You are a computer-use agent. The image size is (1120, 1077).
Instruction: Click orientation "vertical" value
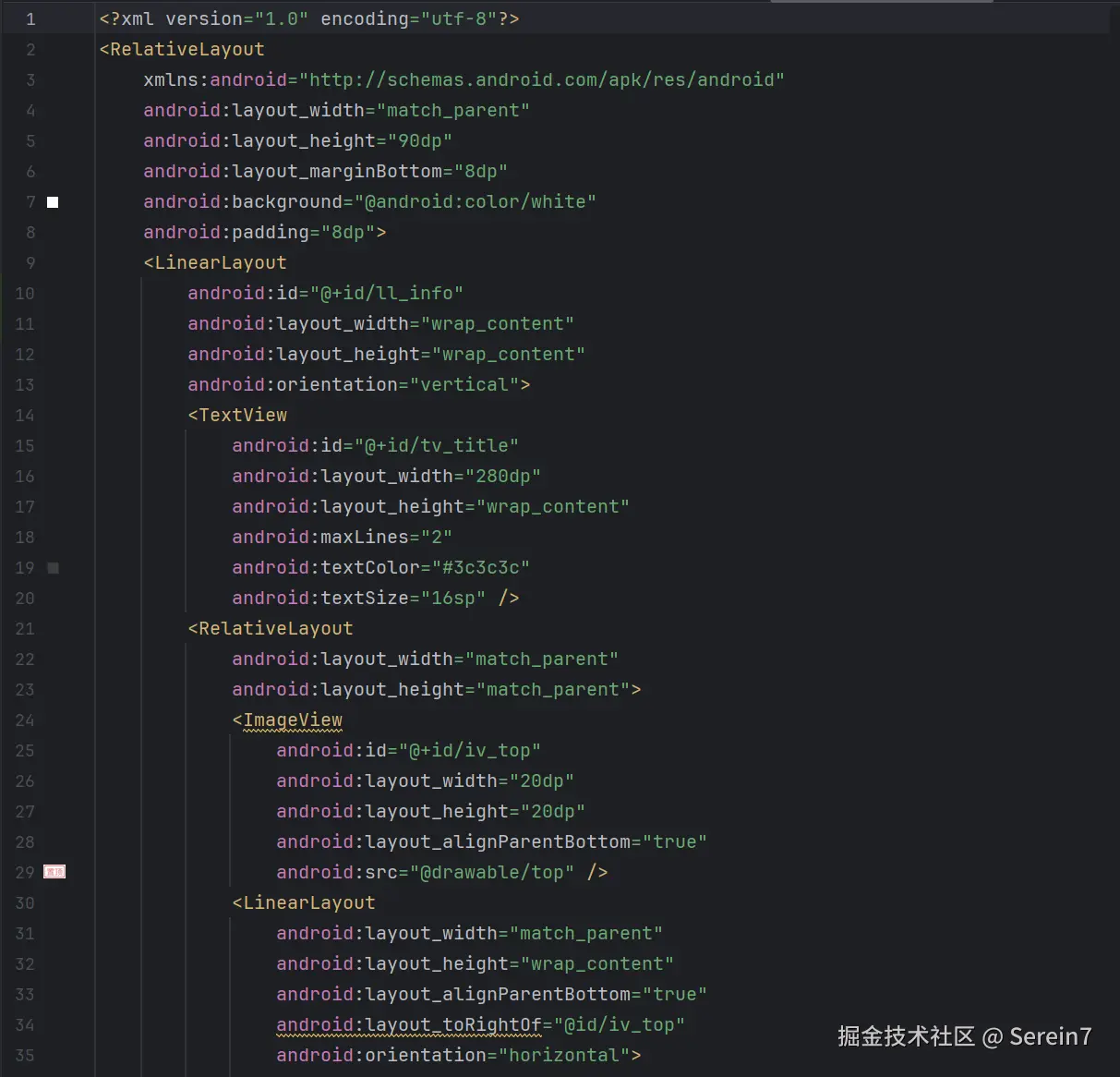pyautogui.click(x=464, y=384)
